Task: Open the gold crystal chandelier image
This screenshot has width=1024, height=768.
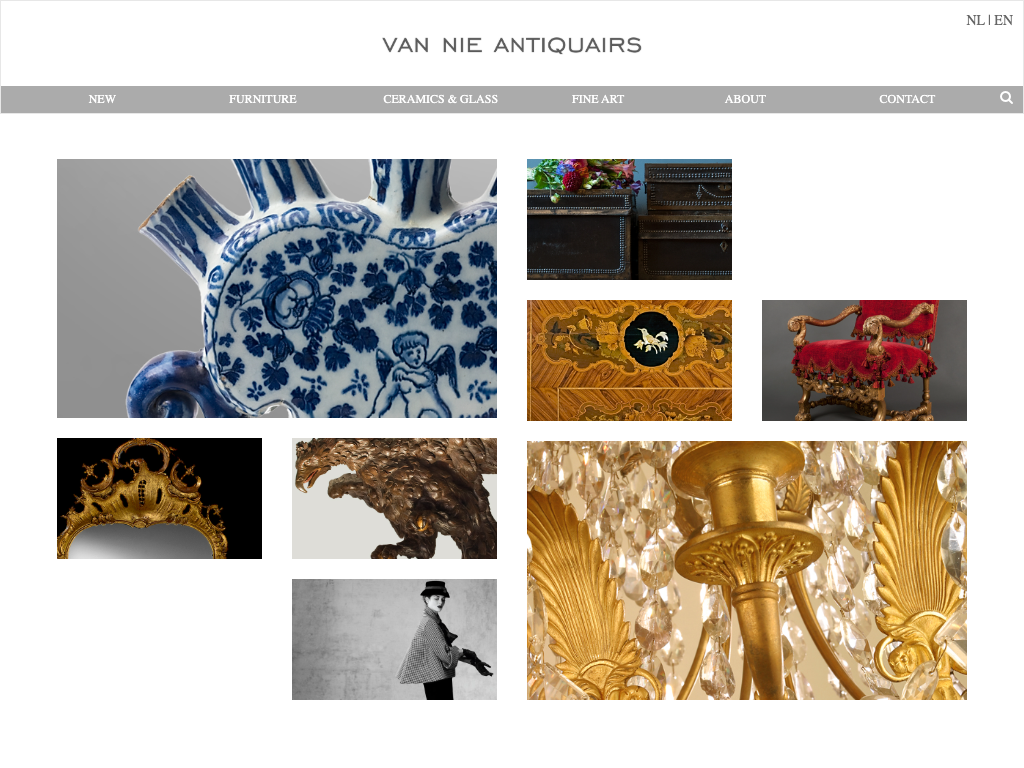Action: point(747,570)
